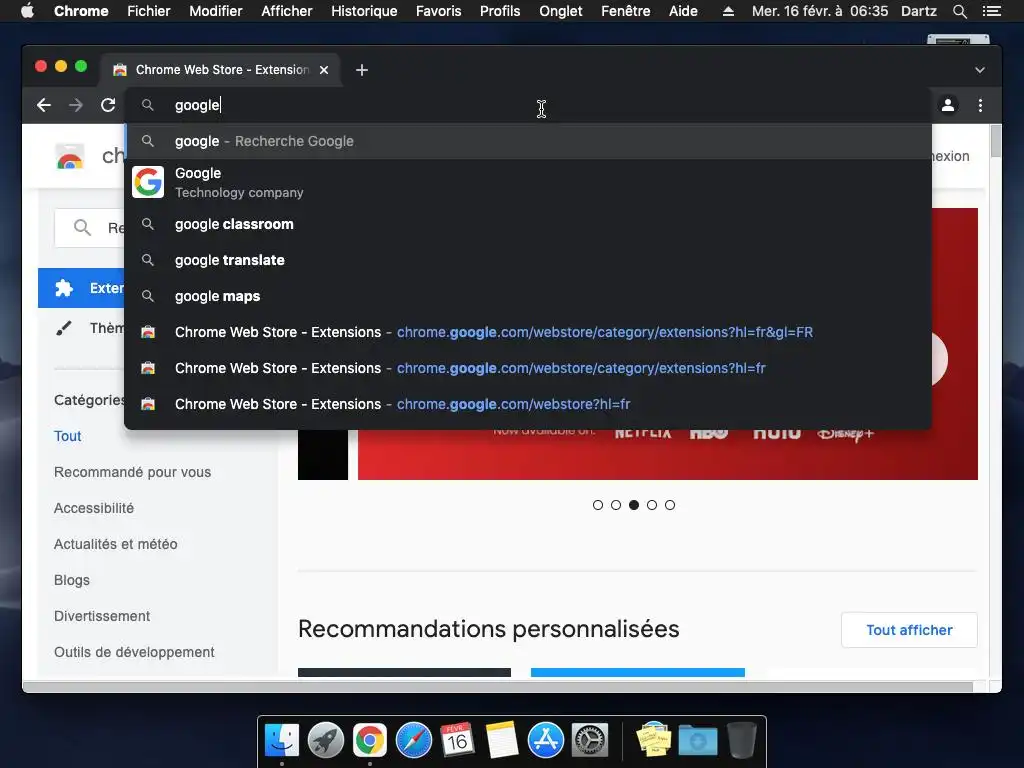The image size is (1024, 768).
Task: Select the third (filled) carousel dot
Action: (x=633, y=505)
